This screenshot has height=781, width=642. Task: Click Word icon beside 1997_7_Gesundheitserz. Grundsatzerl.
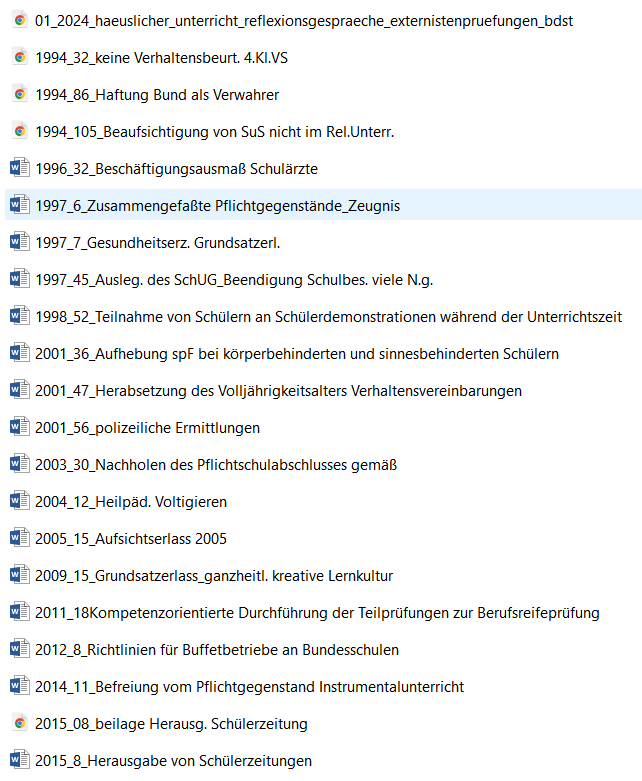(x=19, y=242)
